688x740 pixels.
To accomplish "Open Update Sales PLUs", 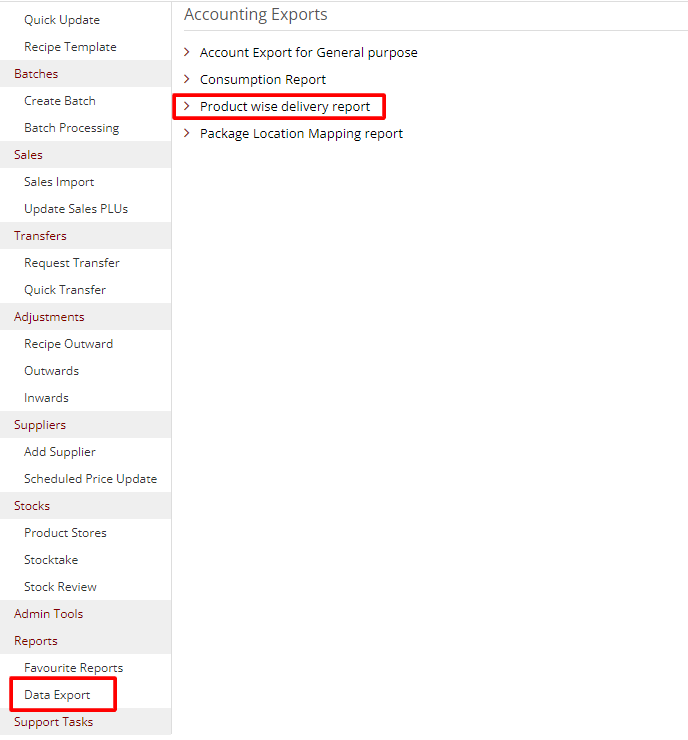I will tap(76, 208).
